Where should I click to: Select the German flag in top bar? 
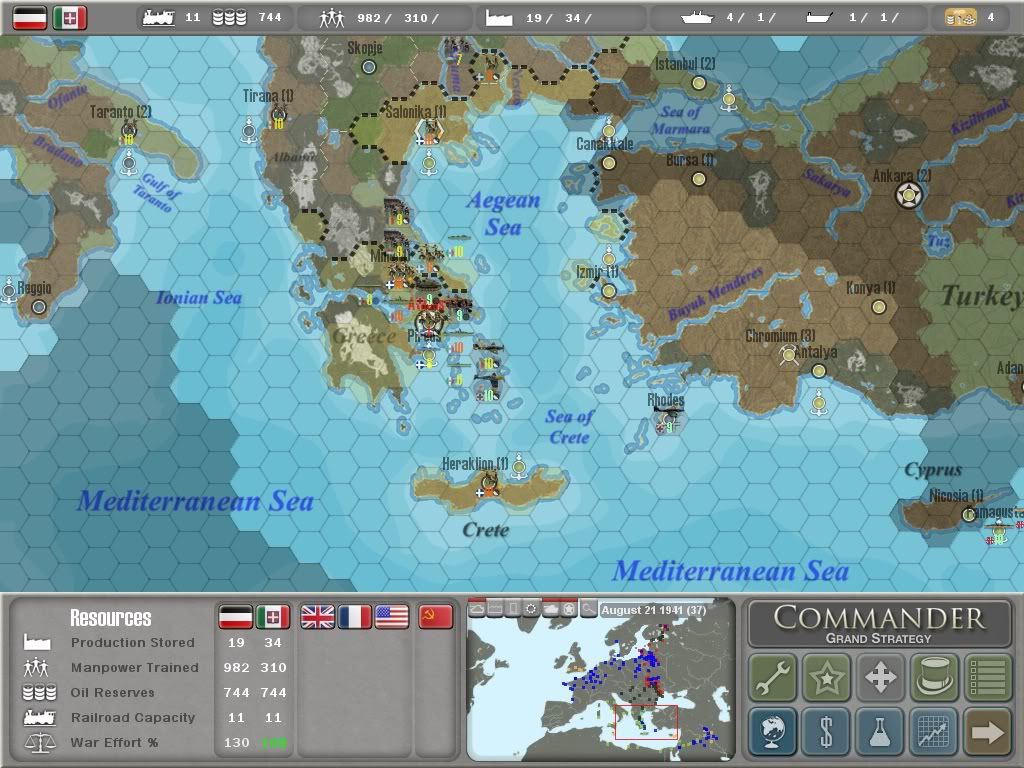point(30,18)
